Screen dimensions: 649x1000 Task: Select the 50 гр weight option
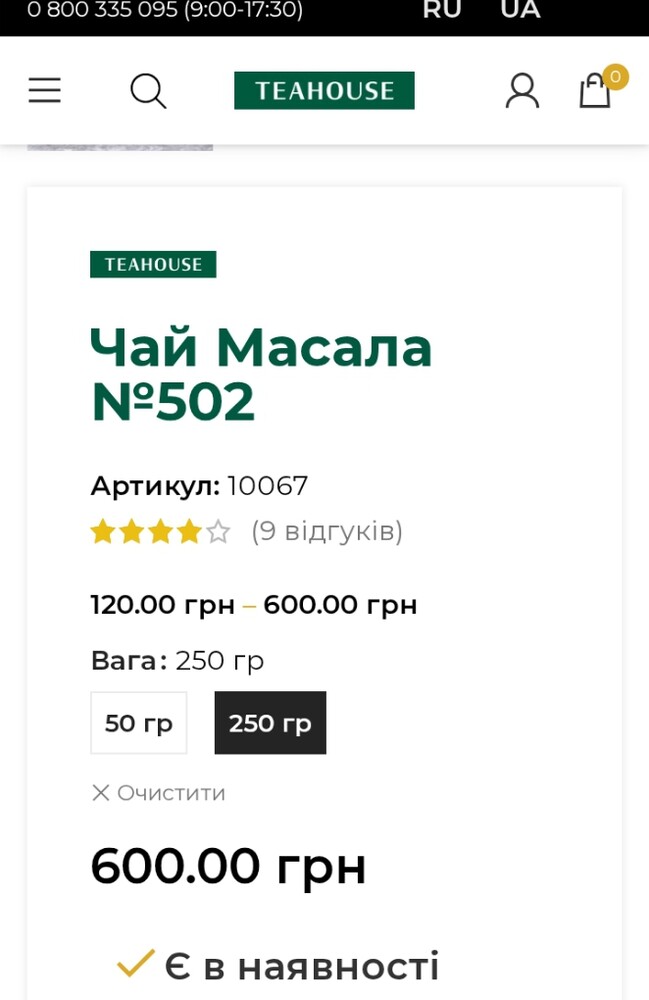click(x=139, y=723)
